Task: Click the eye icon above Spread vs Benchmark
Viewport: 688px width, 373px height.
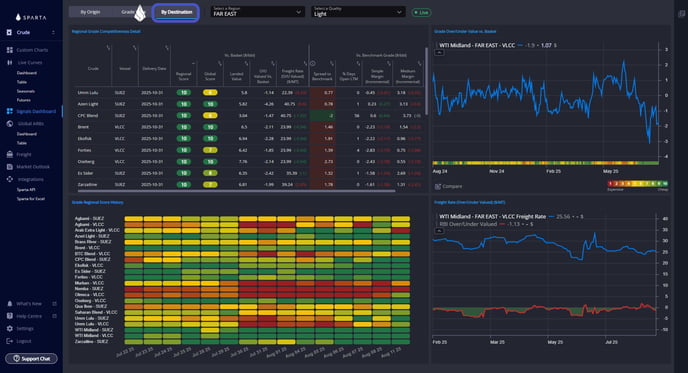Action: pyautogui.click(x=313, y=63)
